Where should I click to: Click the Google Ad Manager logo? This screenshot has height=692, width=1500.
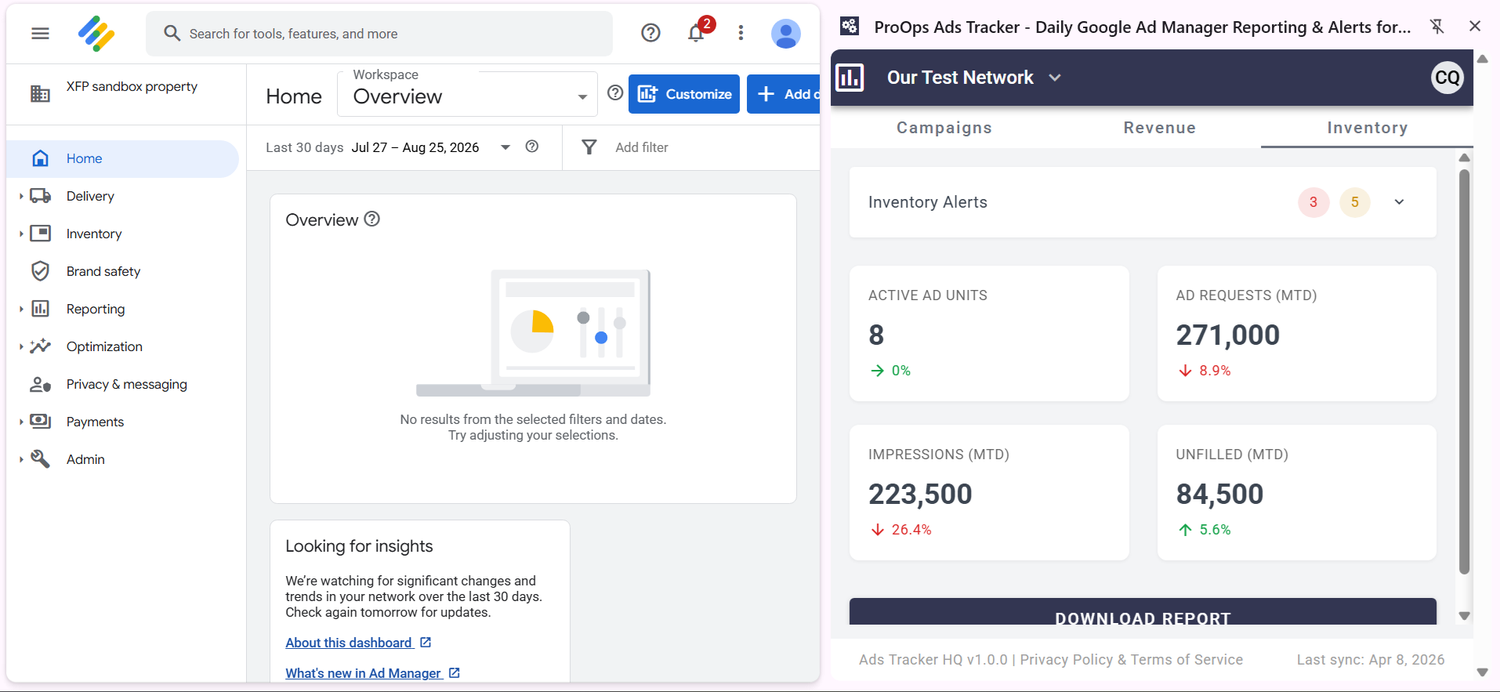(x=96, y=33)
